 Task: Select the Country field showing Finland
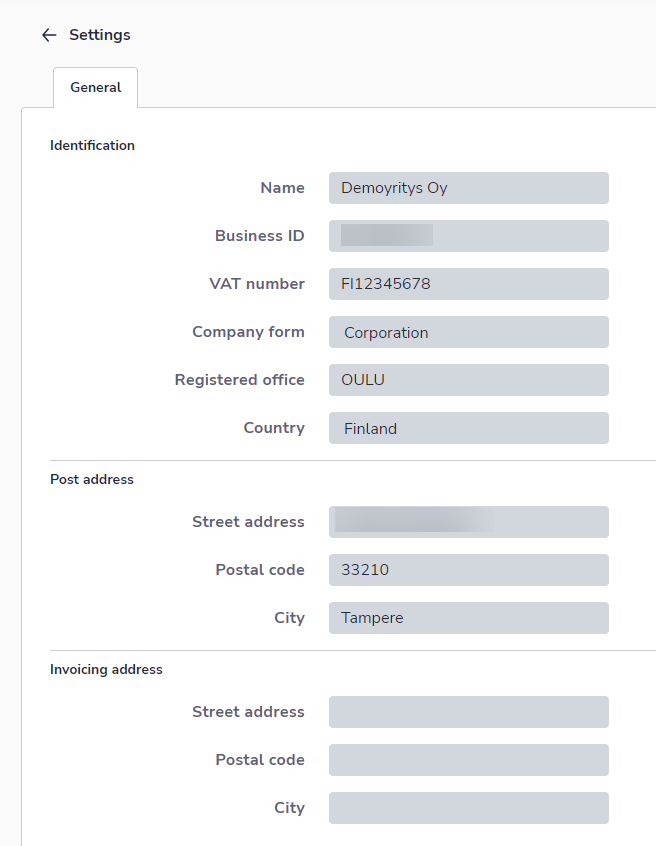click(x=468, y=428)
